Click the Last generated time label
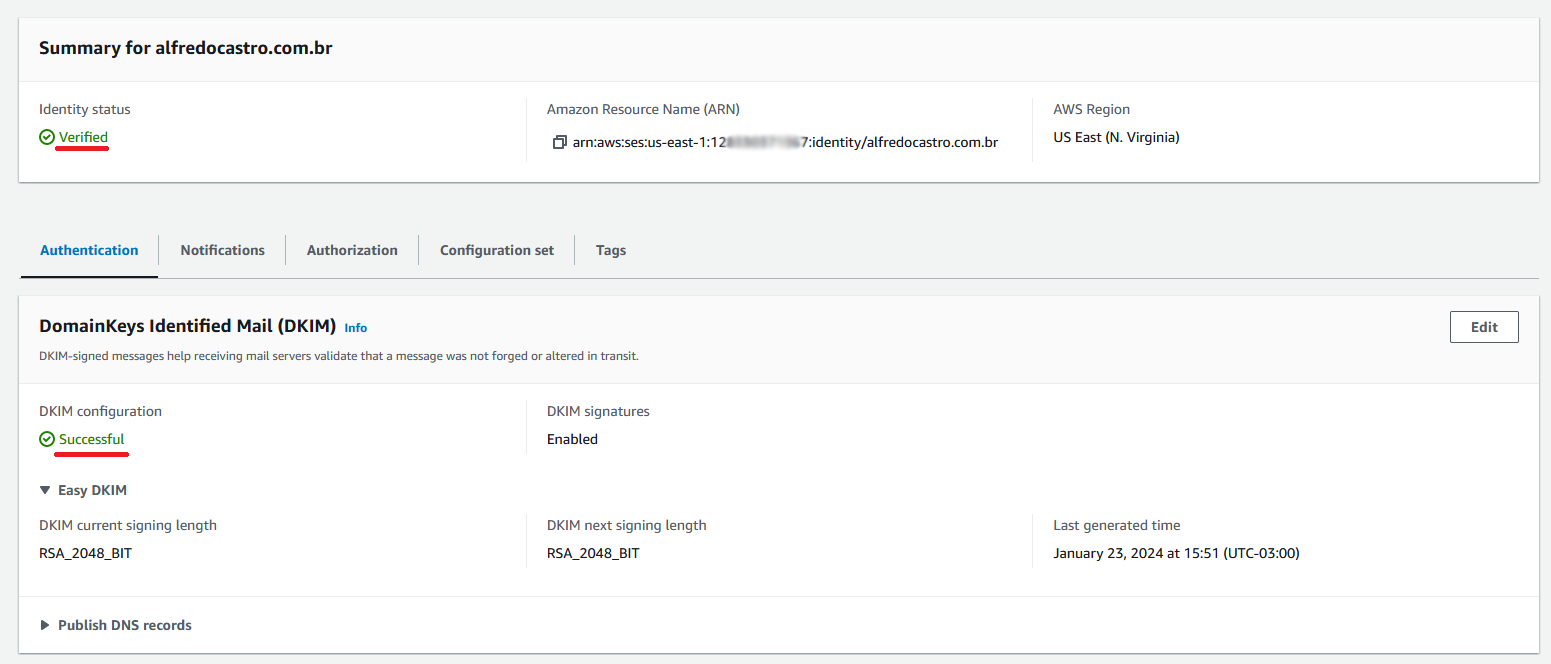The height and width of the screenshot is (664, 1551). tap(1116, 525)
